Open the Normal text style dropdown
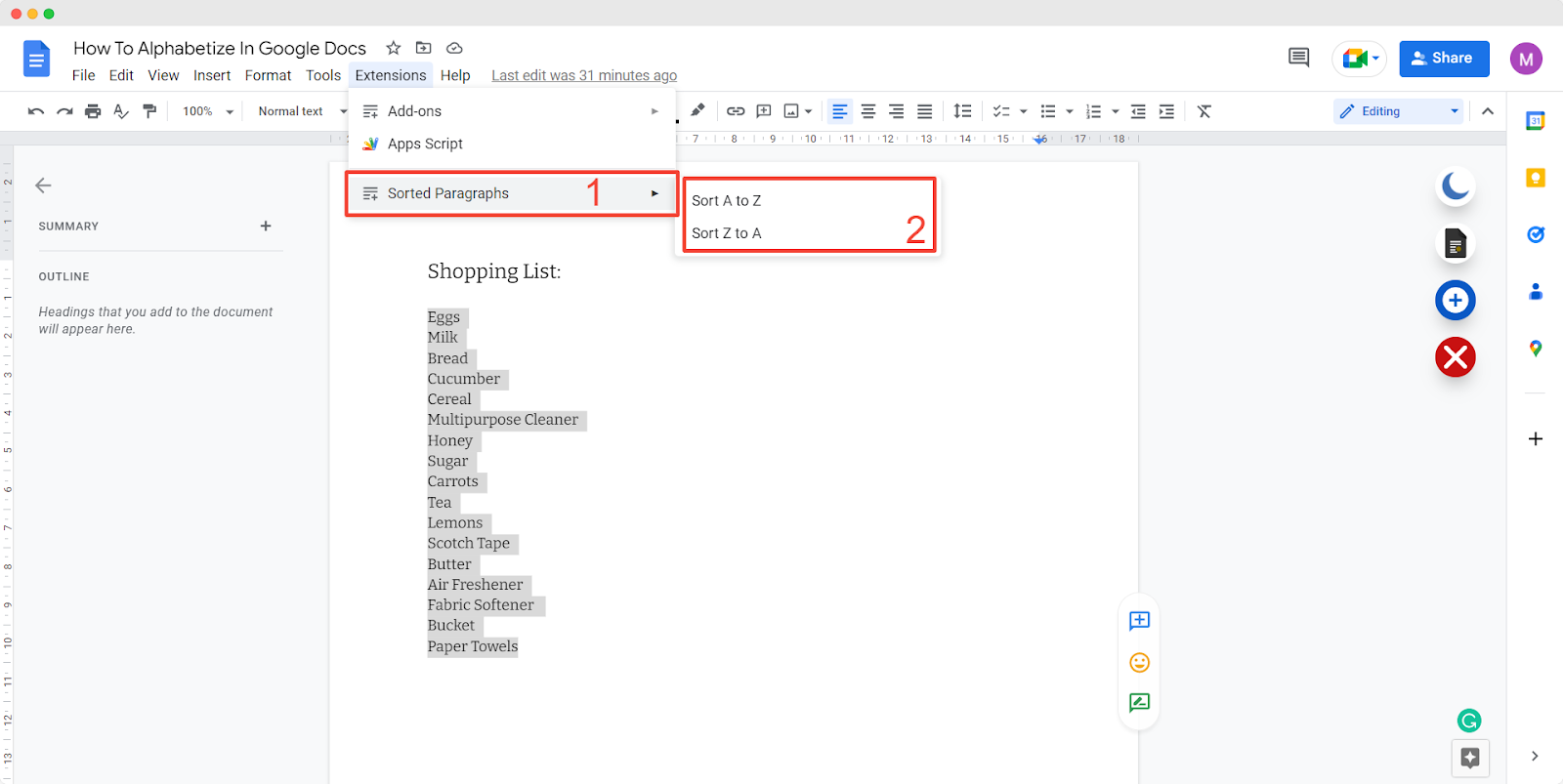 tap(302, 111)
